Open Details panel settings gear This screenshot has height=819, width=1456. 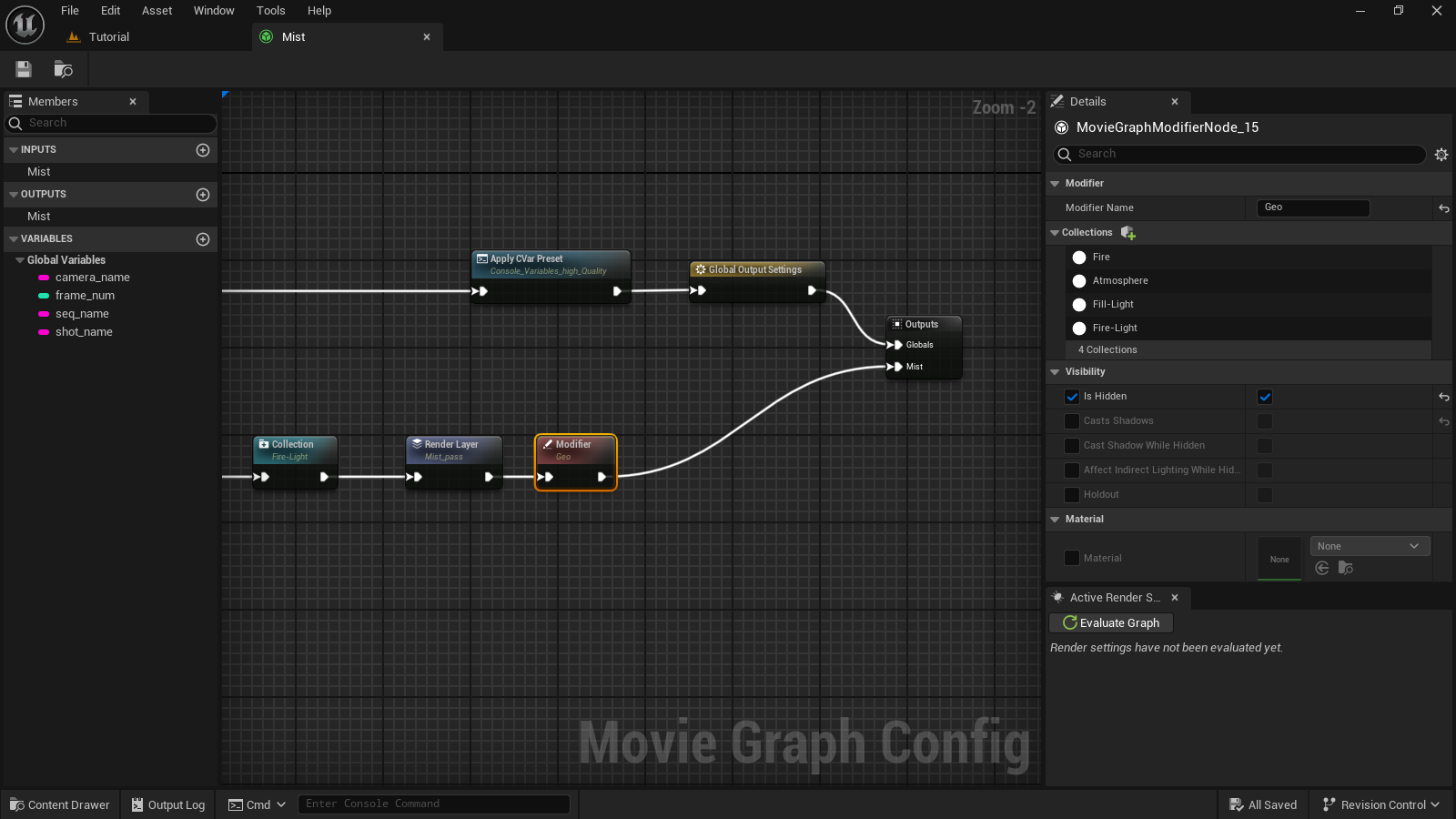pos(1441,155)
